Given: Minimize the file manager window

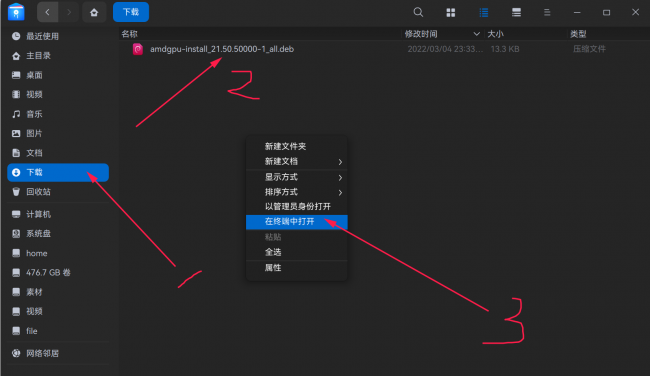Looking at the screenshot, I should pyautogui.click(x=577, y=12).
